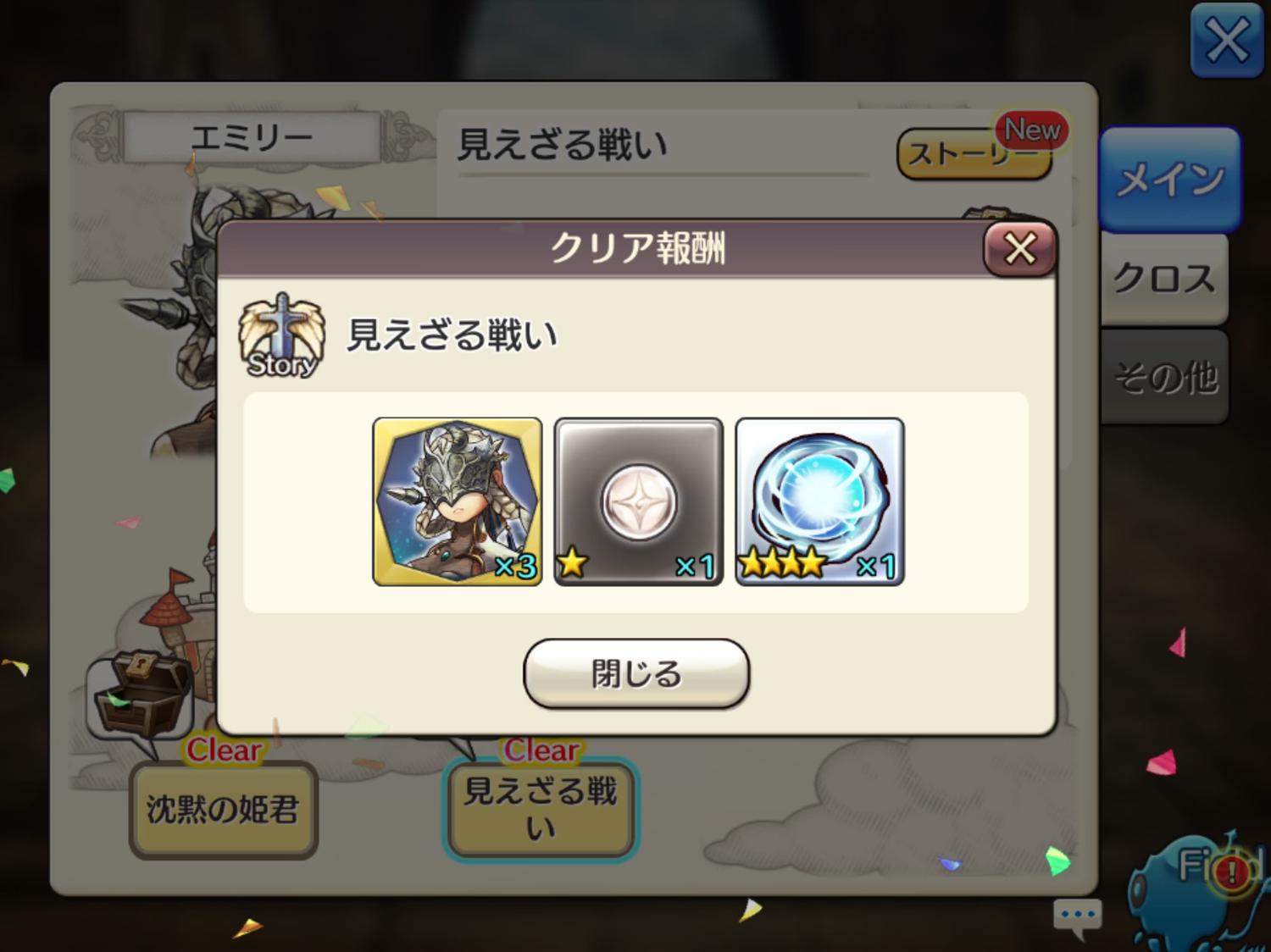Screen dimensions: 1271x952
Task: Select the three-star blue orb reward
Action: tap(819, 501)
